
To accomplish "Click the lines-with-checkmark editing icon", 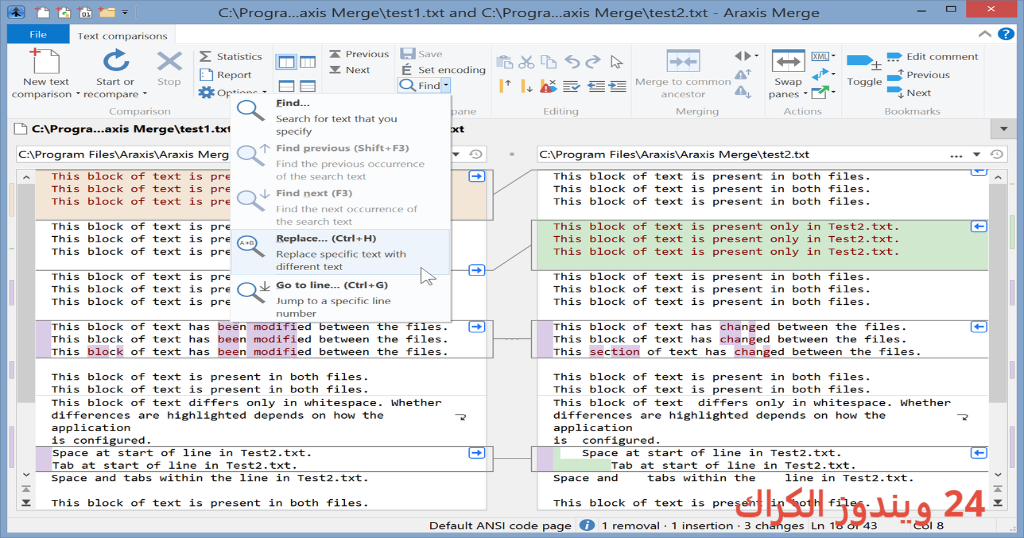I will 571,86.
